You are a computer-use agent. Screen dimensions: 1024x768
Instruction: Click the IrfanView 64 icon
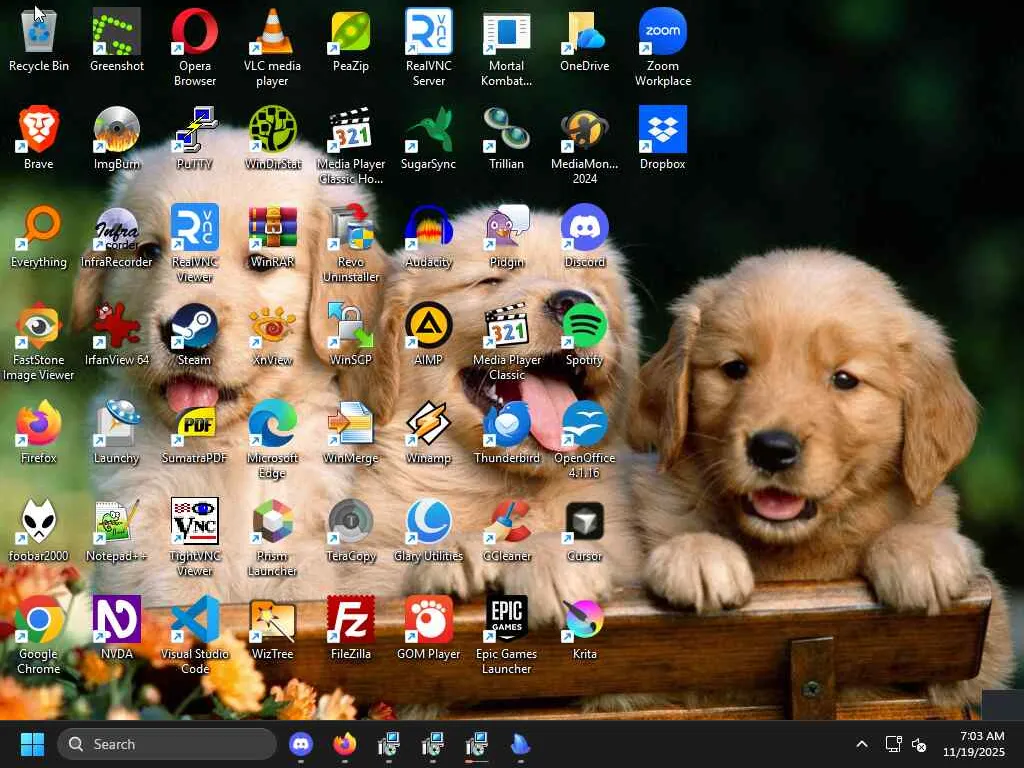(x=117, y=334)
